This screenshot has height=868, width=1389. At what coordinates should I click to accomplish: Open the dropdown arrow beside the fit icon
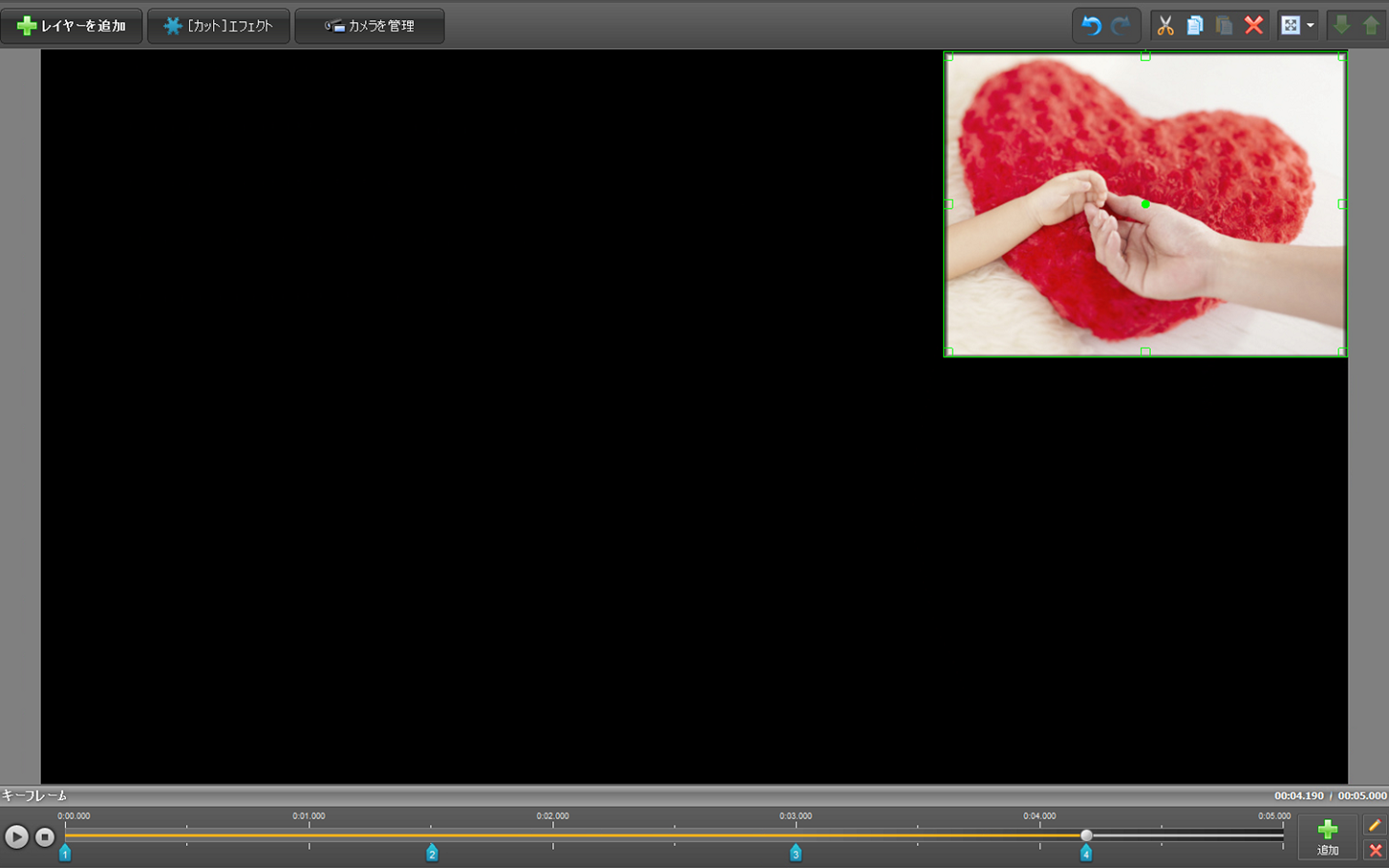click(x=1311, y=26)
